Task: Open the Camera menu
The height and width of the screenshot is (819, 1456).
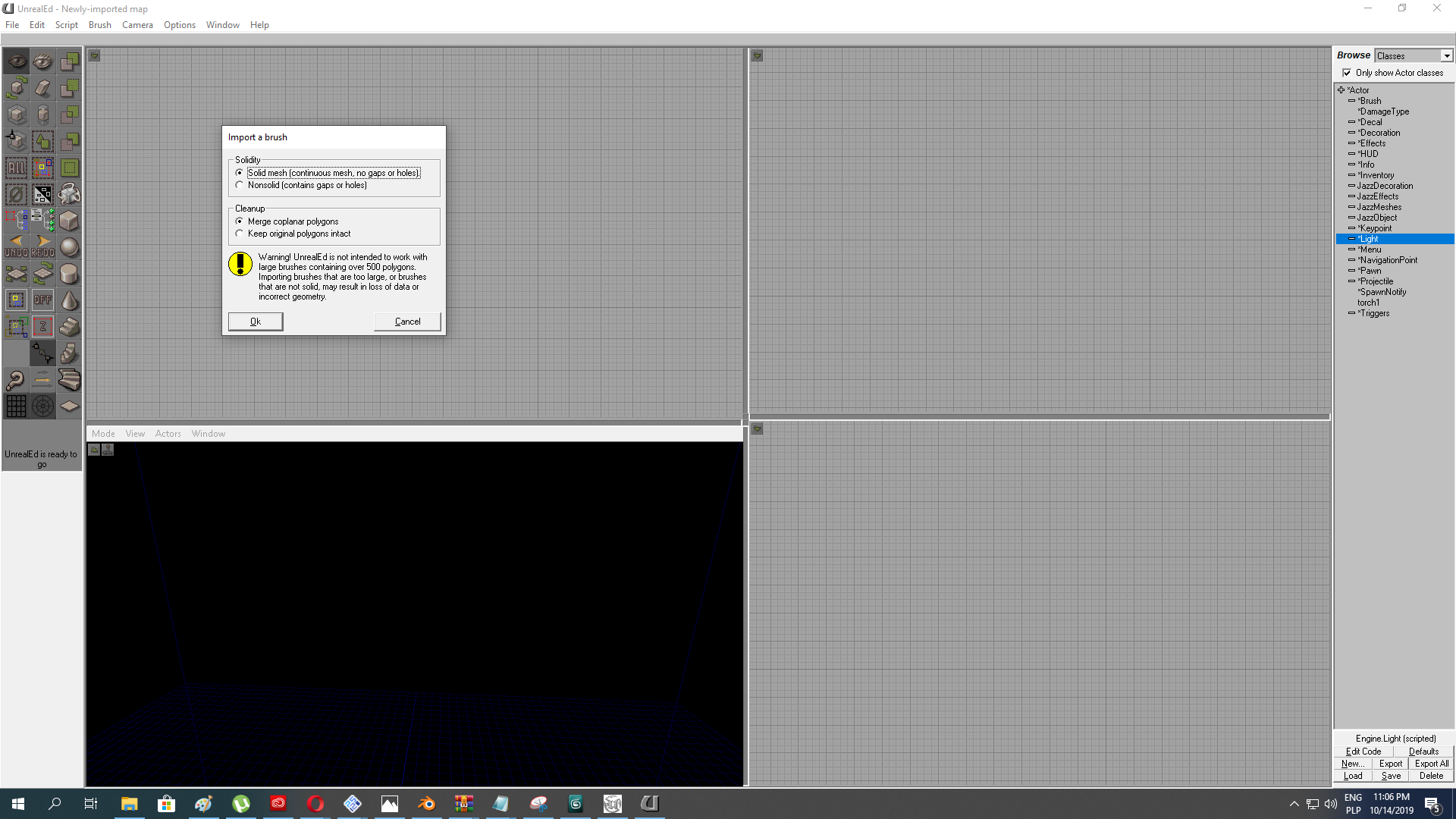Action: [137, 25]
